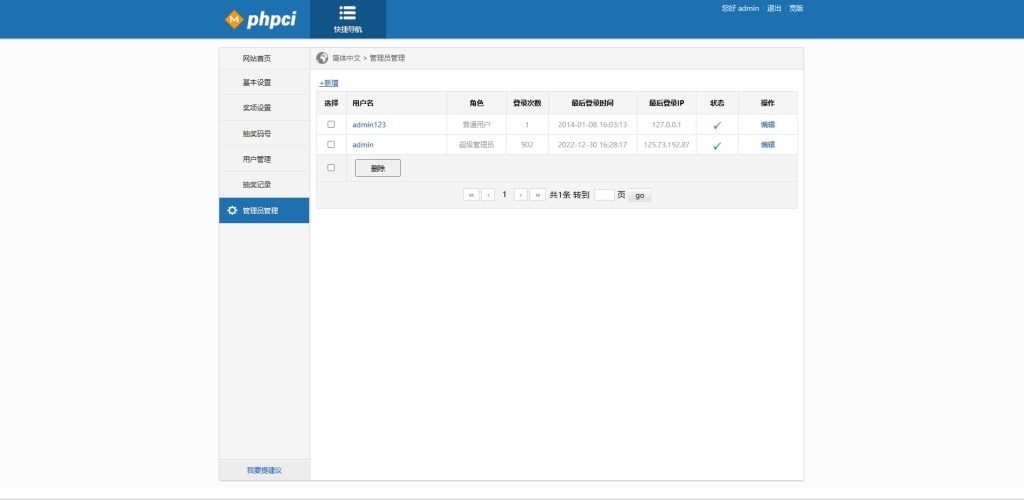Click the 选择 column header

[331, 103]
